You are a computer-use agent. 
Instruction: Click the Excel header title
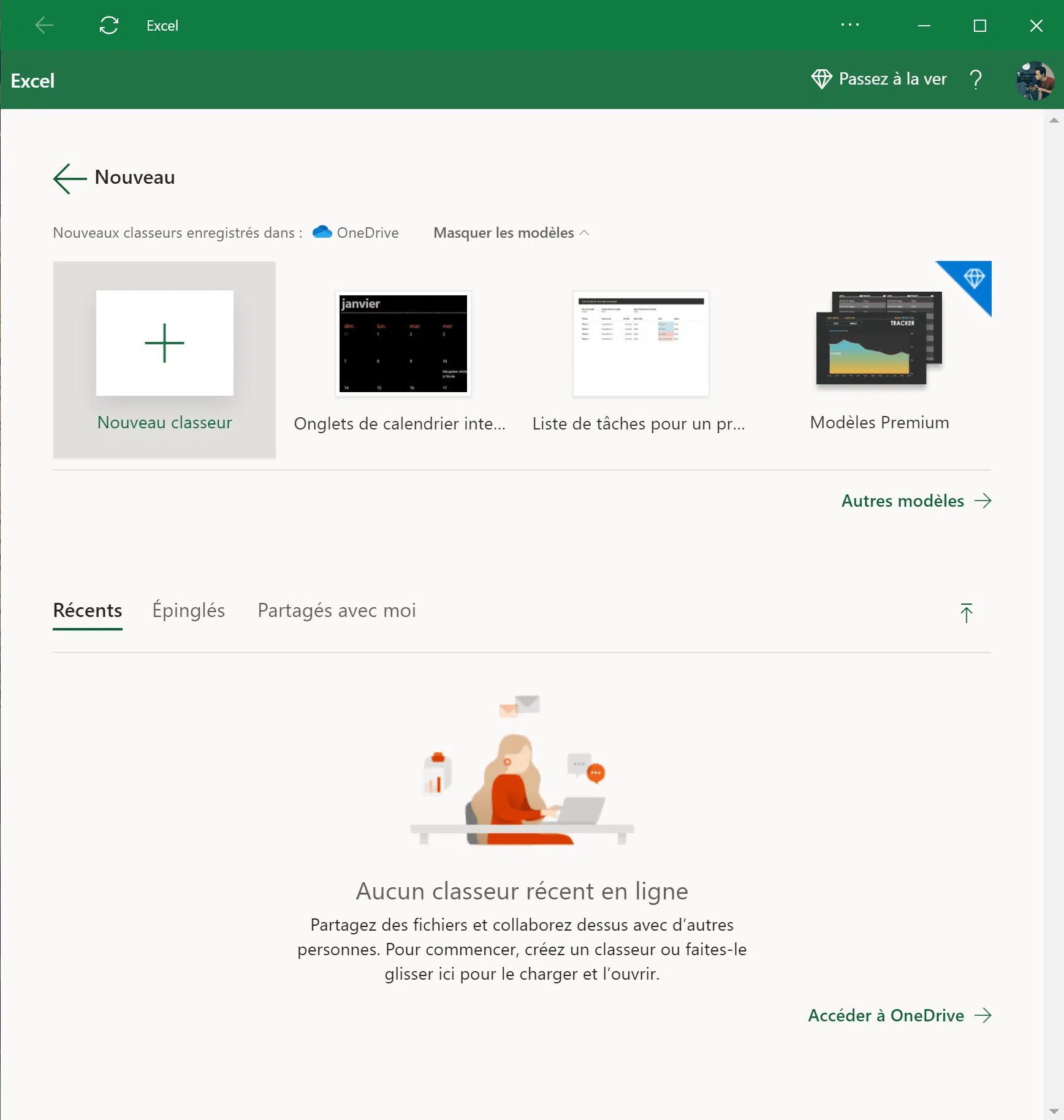[32, 81]
